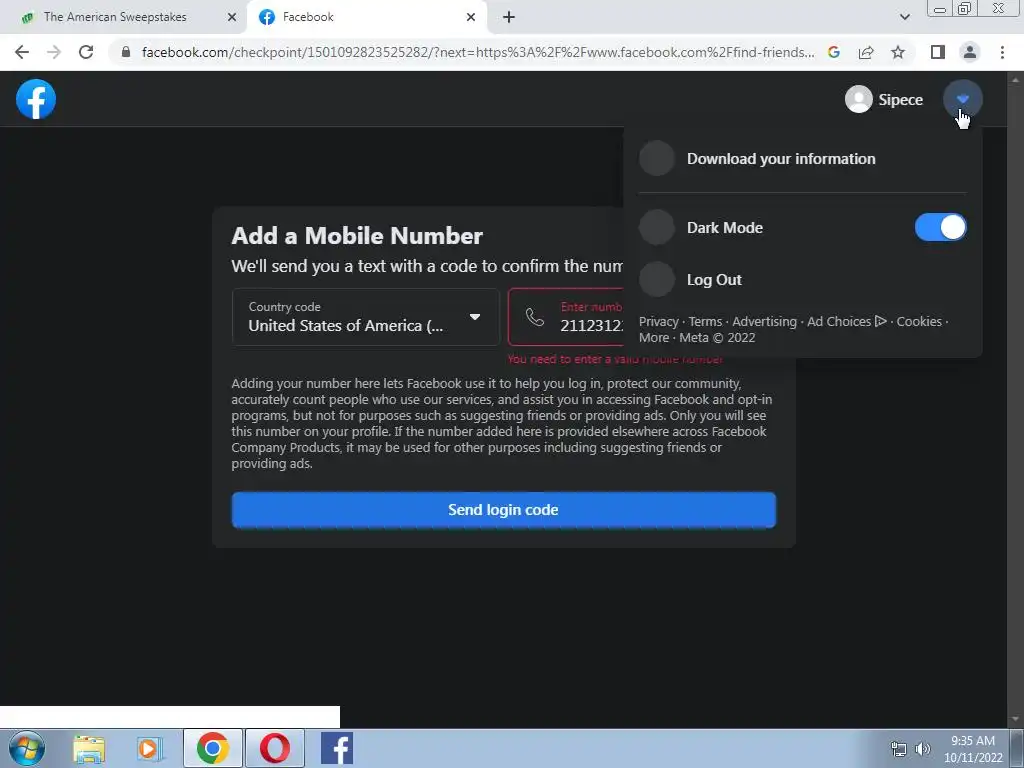Click the Dark Mode icon circle

(x=656, y=227)
